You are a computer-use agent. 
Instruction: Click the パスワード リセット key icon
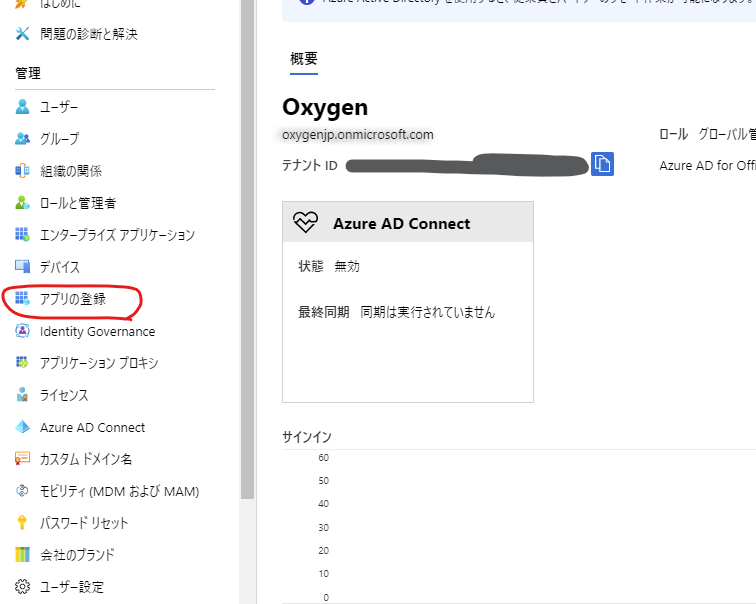(x=22, y=523)
